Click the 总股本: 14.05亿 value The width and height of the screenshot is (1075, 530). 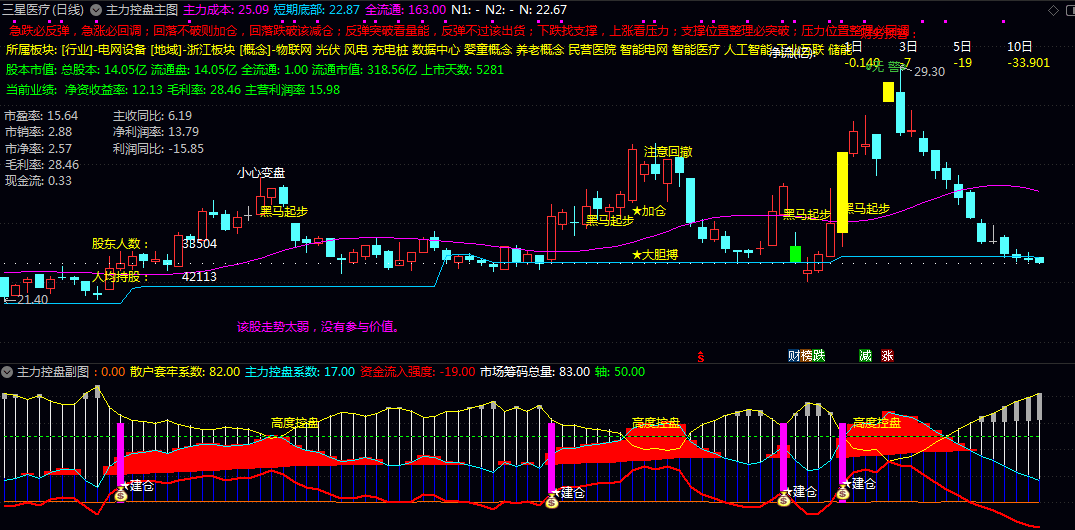tap(105, 70)
